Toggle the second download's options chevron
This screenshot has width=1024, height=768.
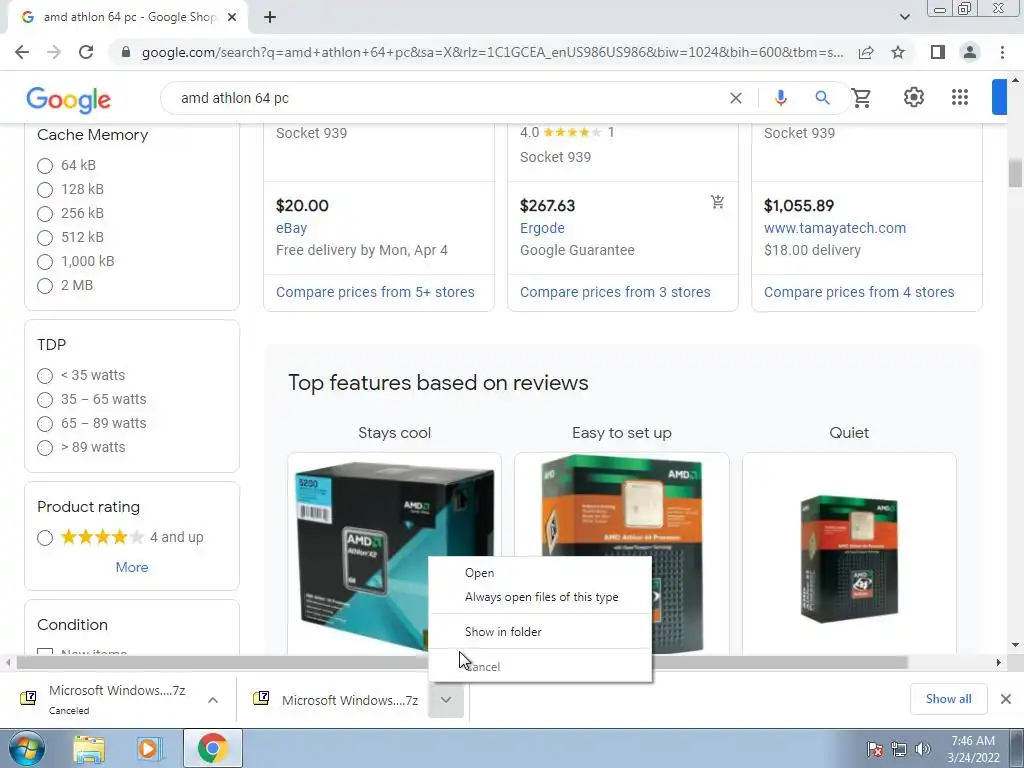click(445, 699)
